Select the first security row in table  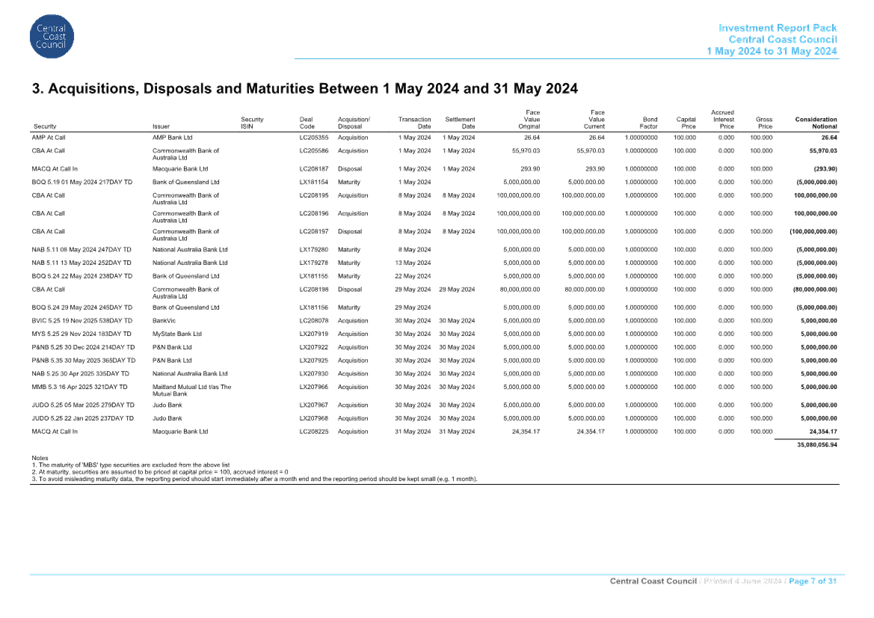pyautogui.click(x=51, y=135)
